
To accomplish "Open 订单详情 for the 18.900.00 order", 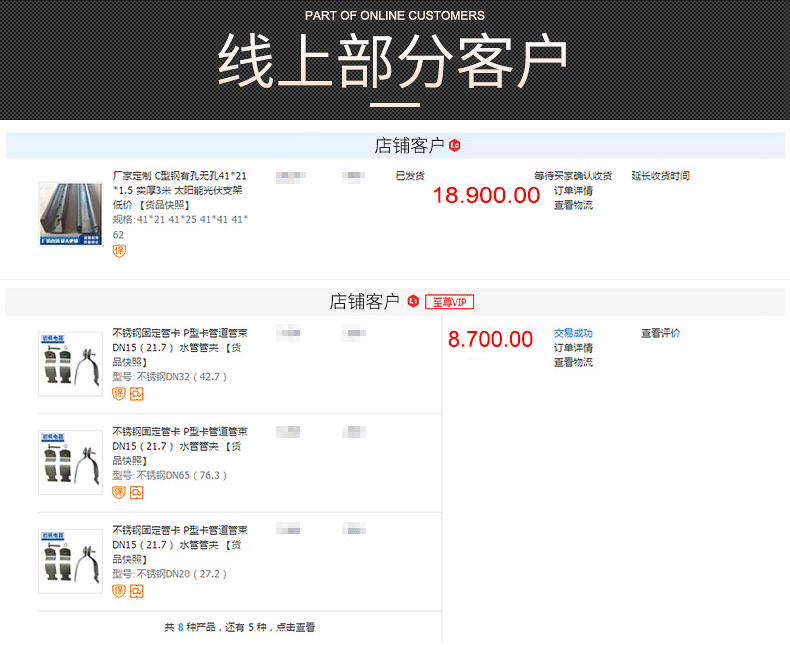I will point(573,191).
